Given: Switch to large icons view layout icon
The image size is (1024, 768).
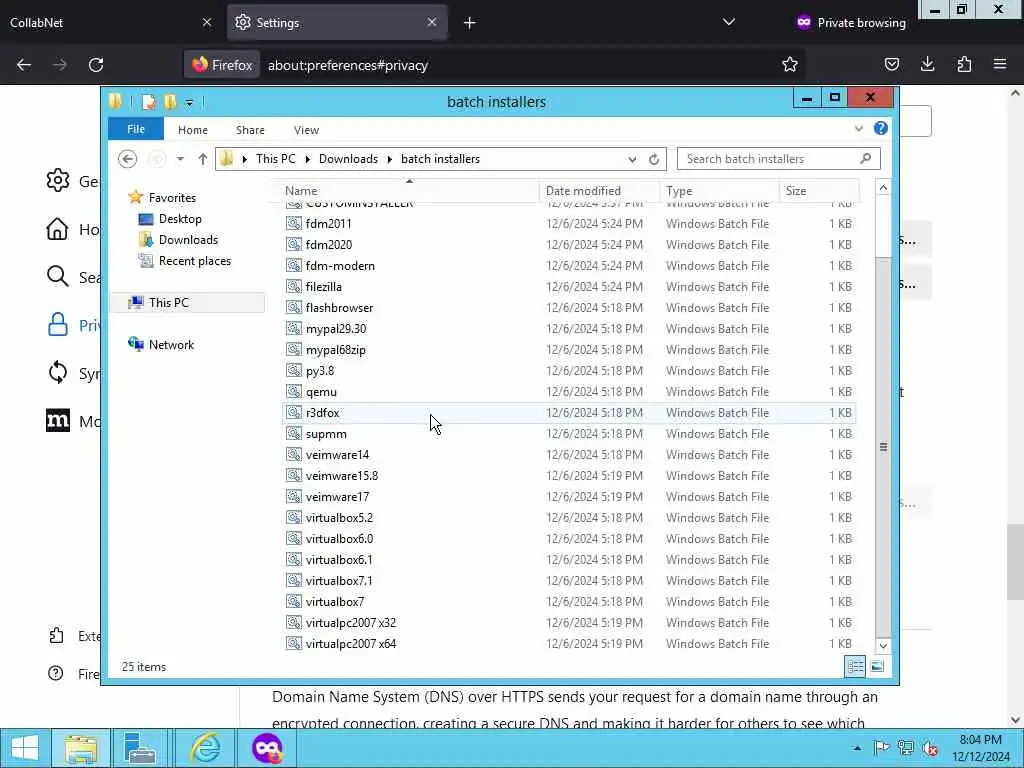Looking at the screenshot, I should (877, 666).
